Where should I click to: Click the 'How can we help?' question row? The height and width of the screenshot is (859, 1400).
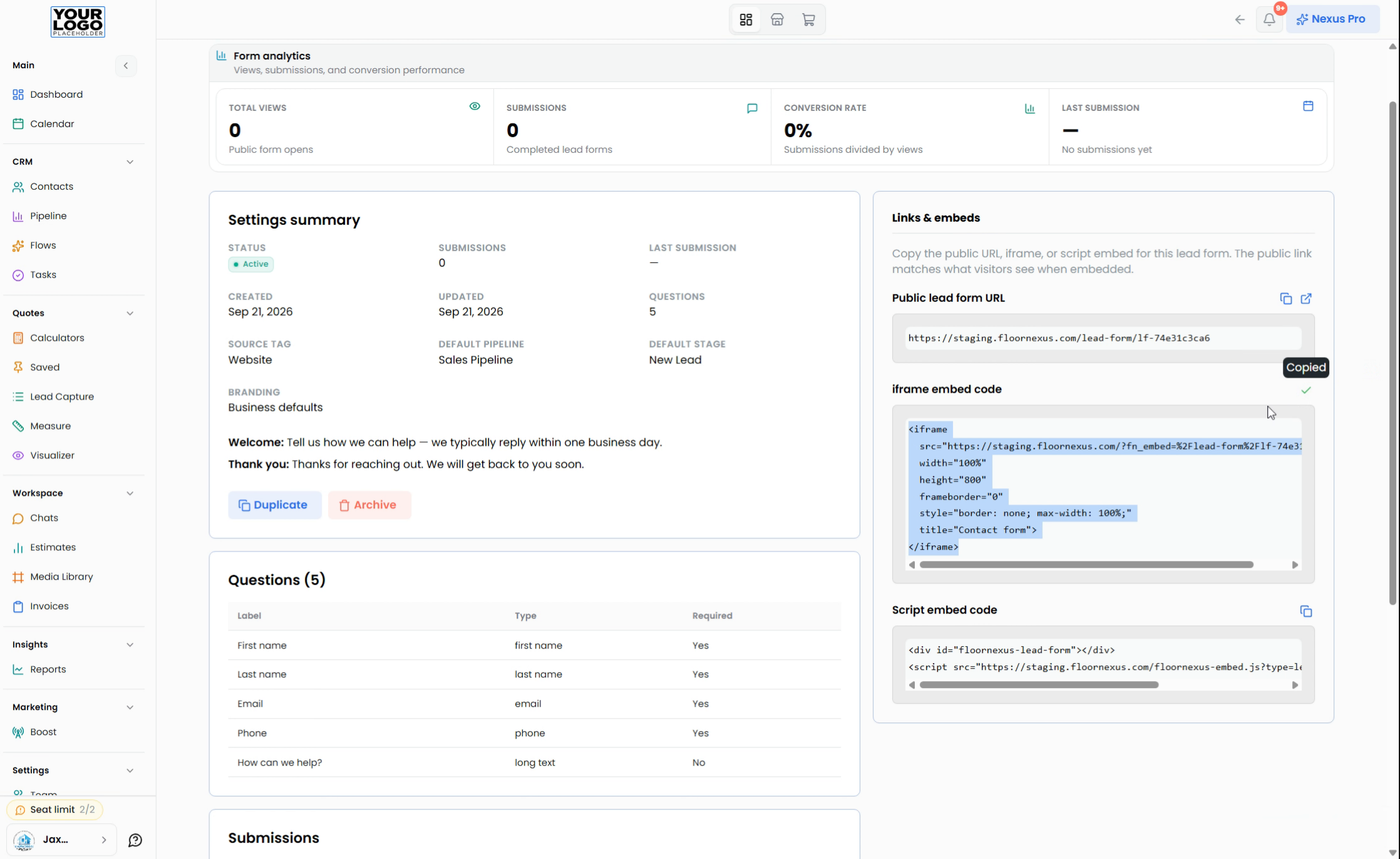tap(534, 763)
